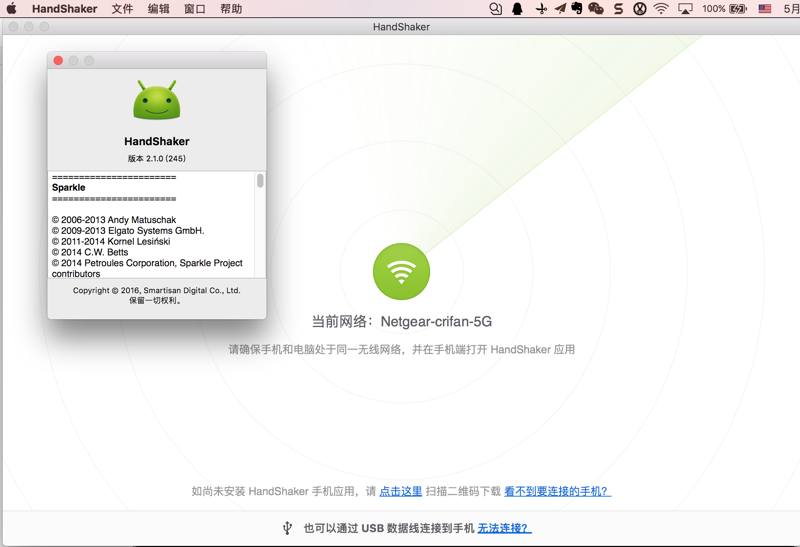
Task: Open Evernote elephant menu bar icon
Action: [577, 8]
